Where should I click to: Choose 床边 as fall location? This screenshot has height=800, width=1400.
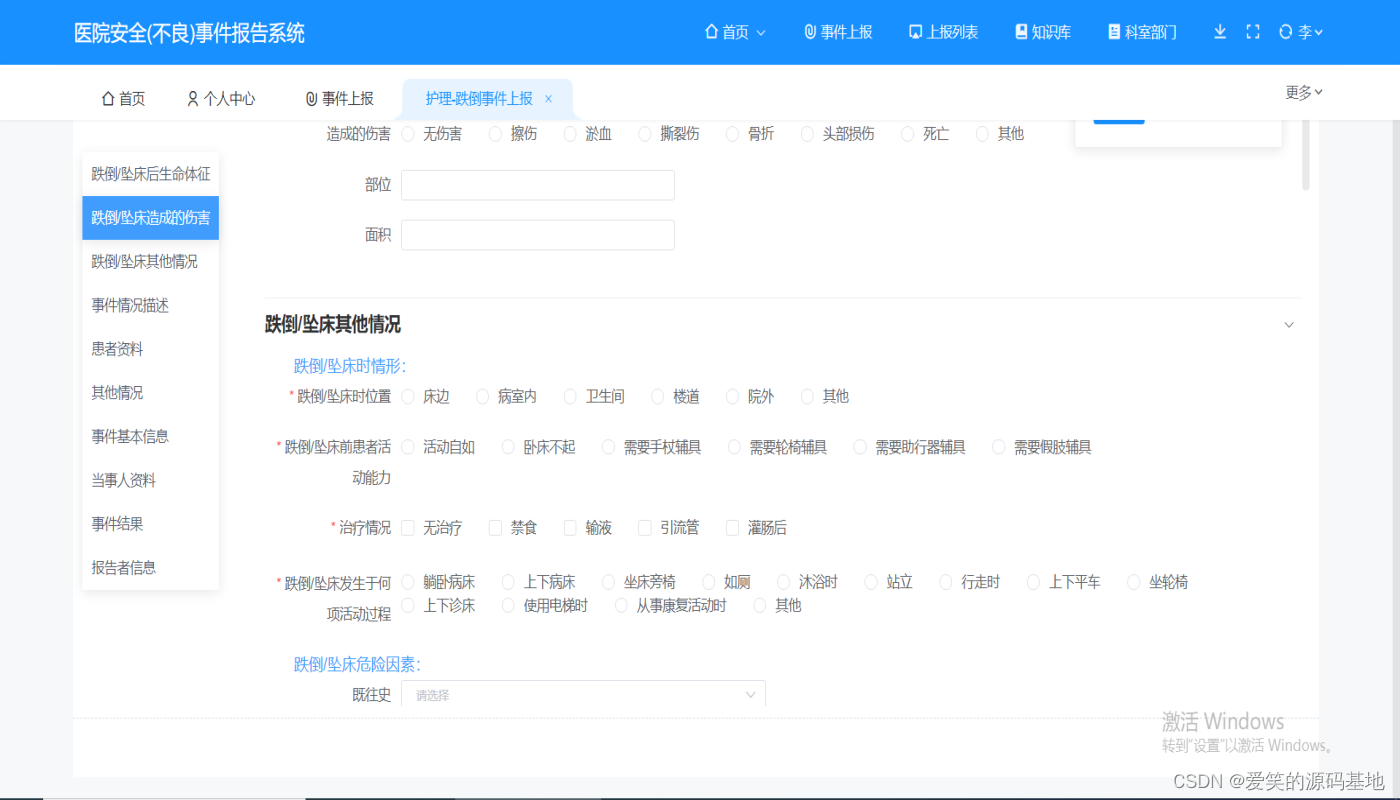[408, 397]
